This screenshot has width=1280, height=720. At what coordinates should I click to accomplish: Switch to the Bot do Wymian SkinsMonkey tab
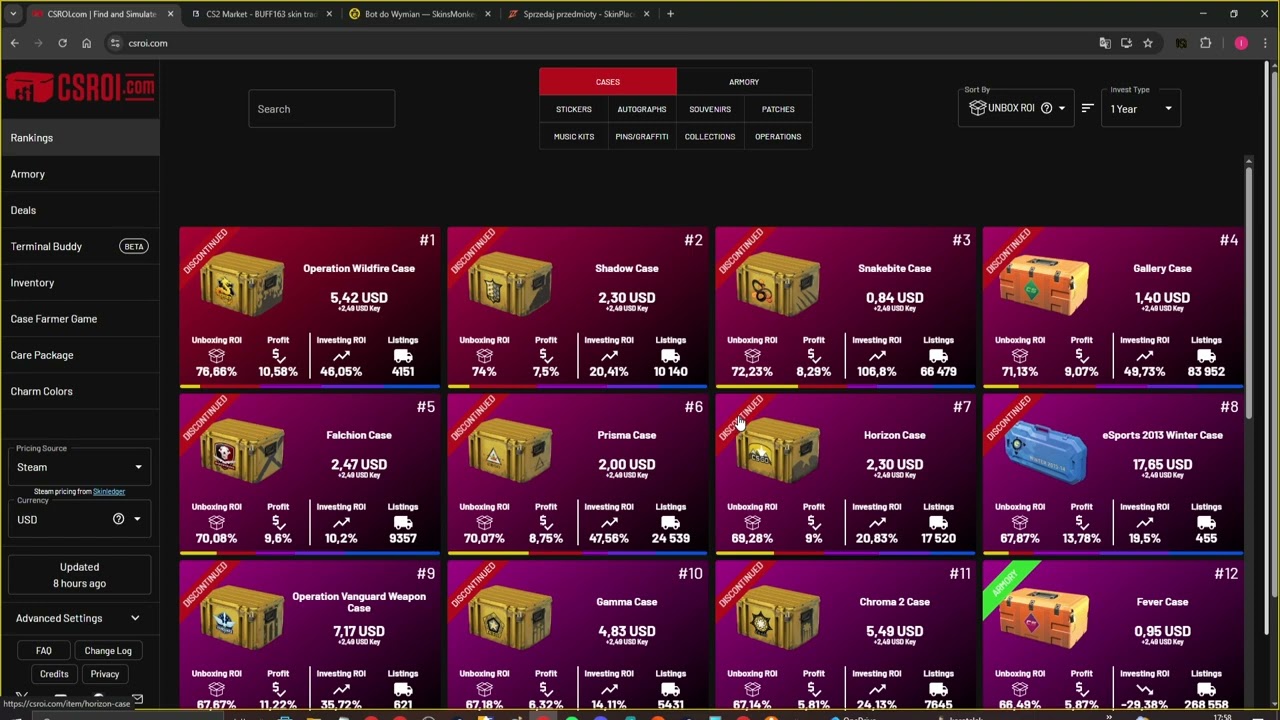[x=420, y=14]
